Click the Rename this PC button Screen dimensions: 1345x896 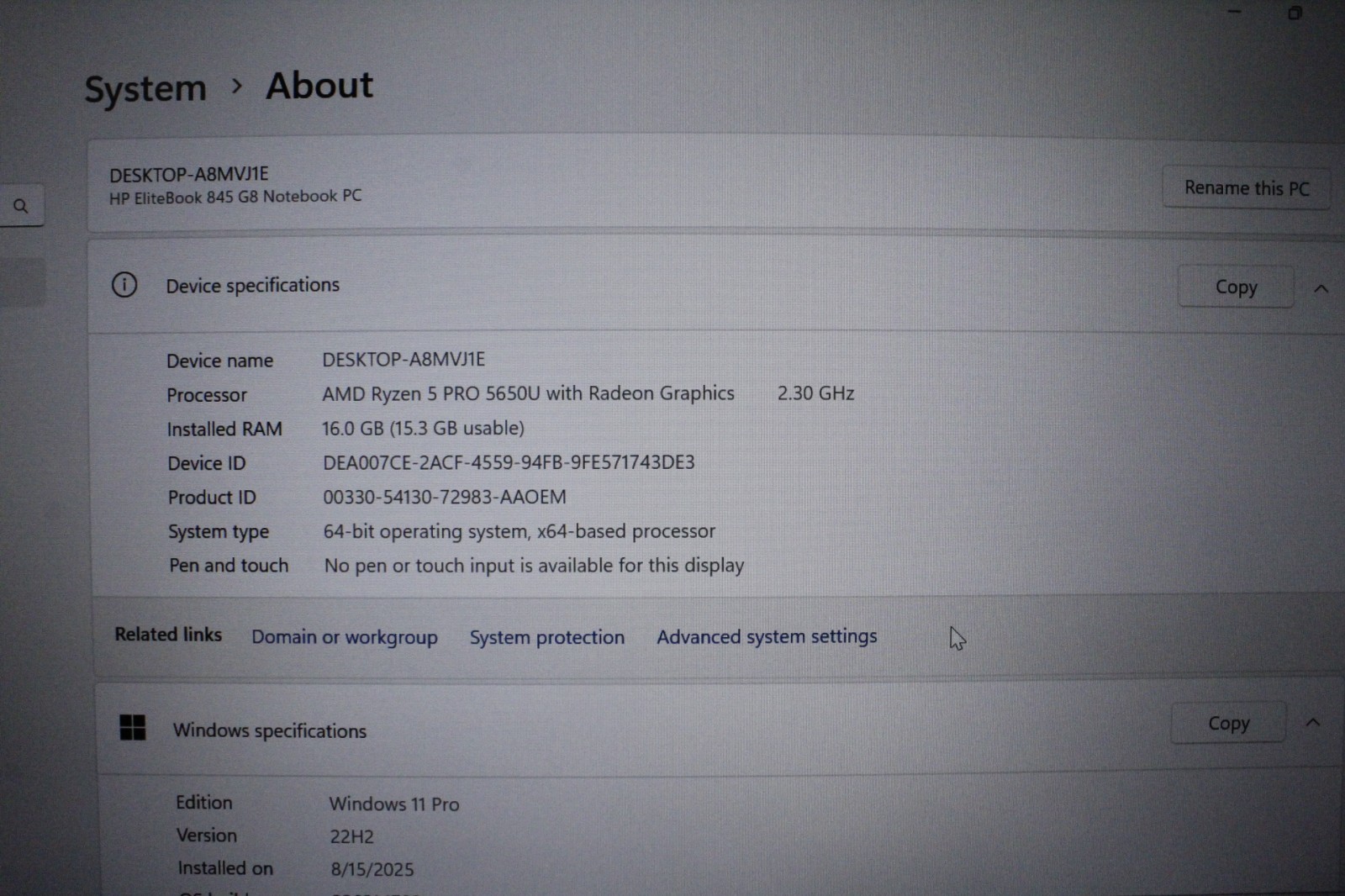tap(1247, 187)
